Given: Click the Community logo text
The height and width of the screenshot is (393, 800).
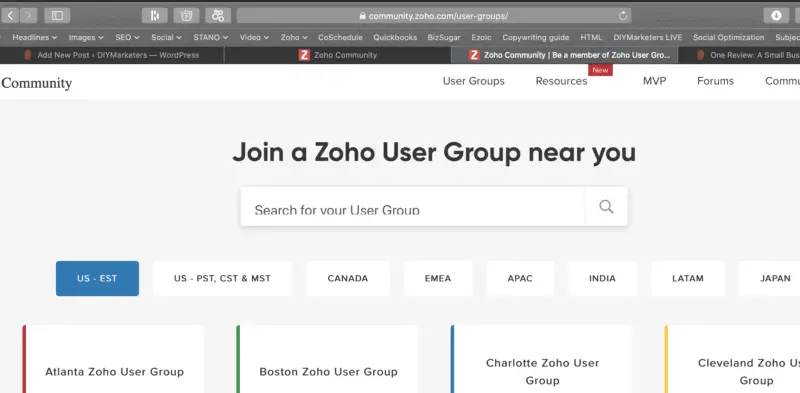Looking at the screenshot, I should [x=36, y=83].
